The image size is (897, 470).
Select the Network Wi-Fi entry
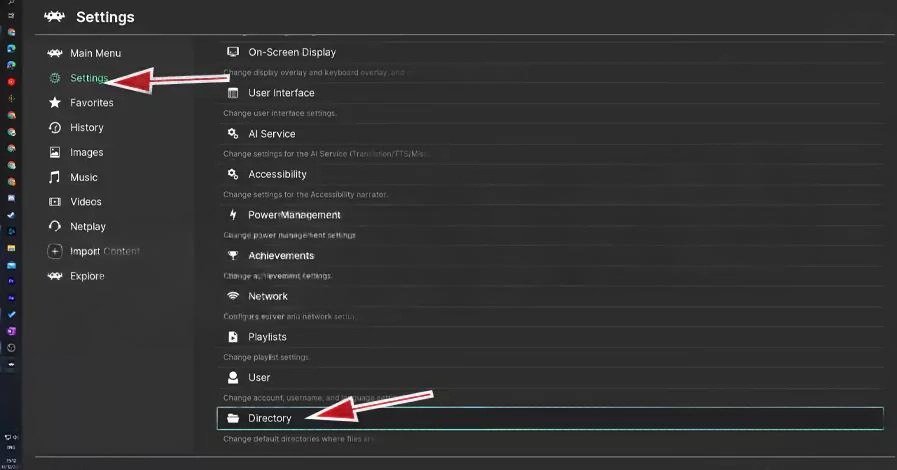267,296
